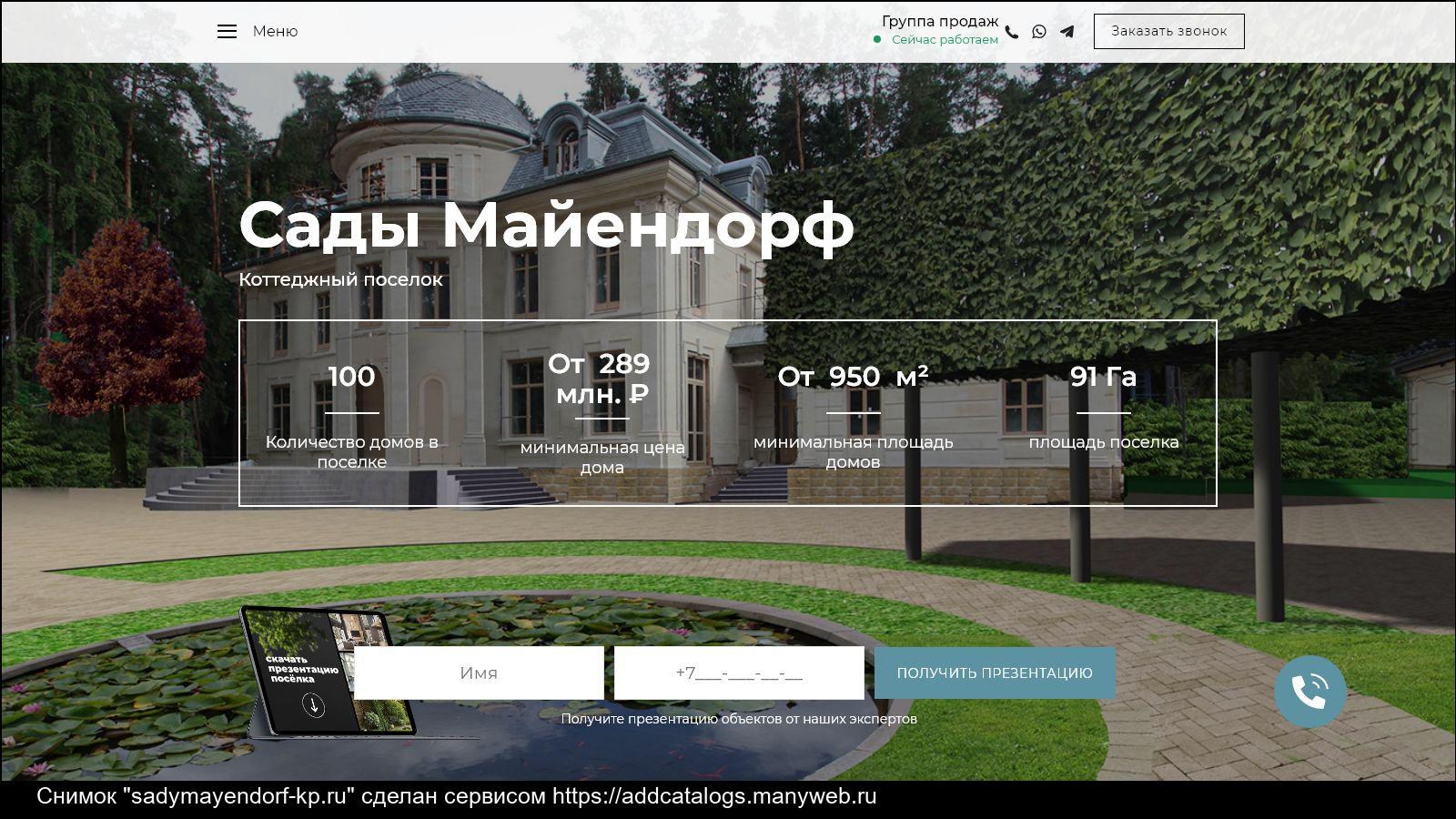Click the Группа продаж heading
The image size is (1456, 819).
[x=939, y=21]
